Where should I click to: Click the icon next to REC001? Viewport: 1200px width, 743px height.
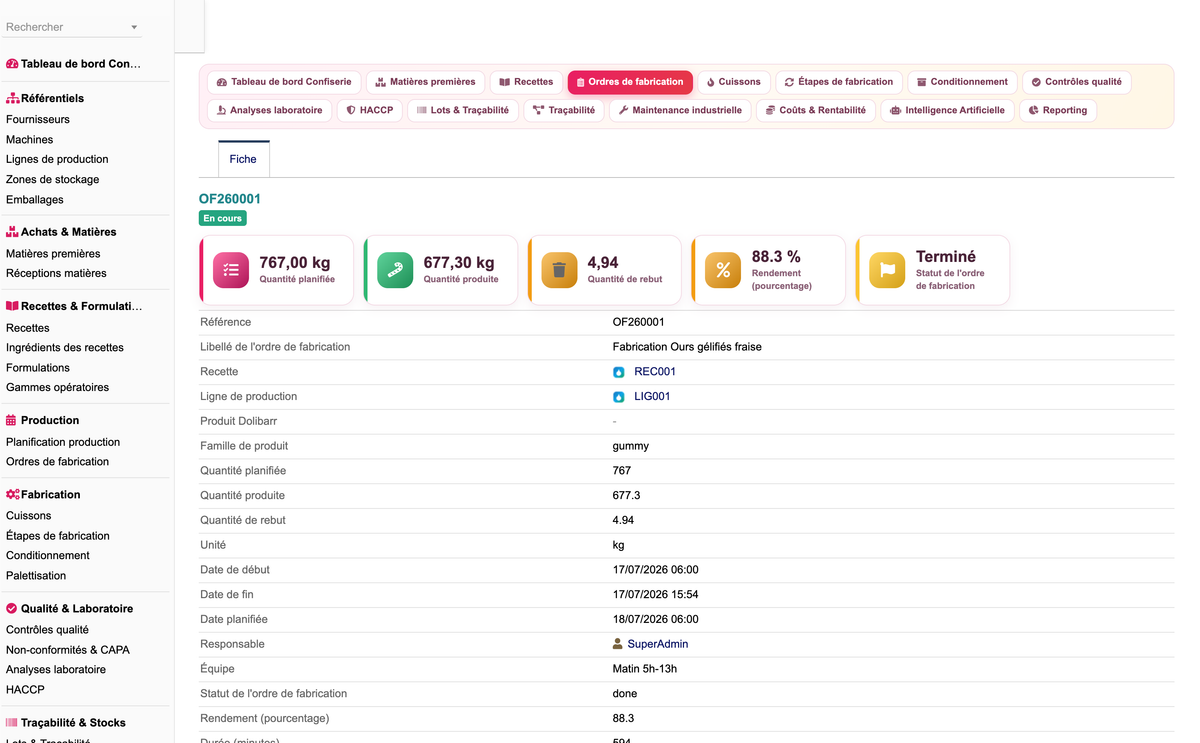(x=618, y=372)
